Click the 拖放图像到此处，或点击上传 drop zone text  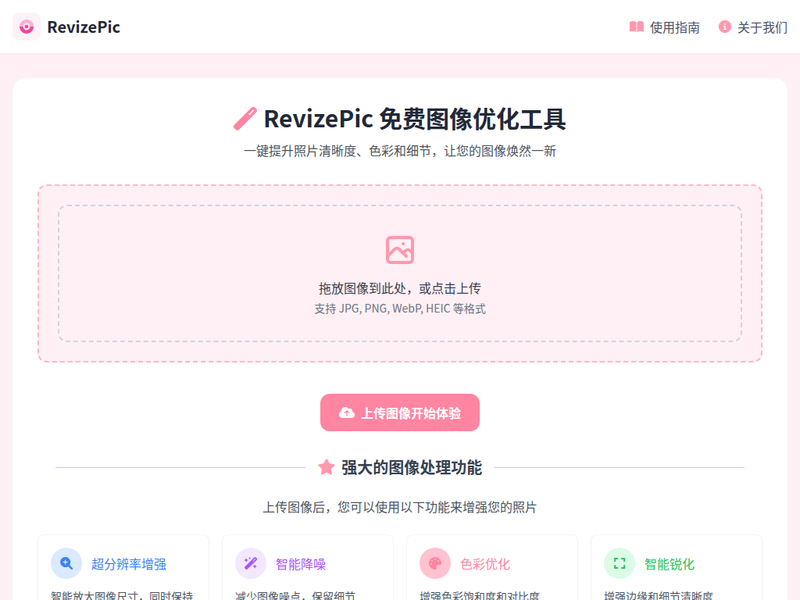(400, 289)
